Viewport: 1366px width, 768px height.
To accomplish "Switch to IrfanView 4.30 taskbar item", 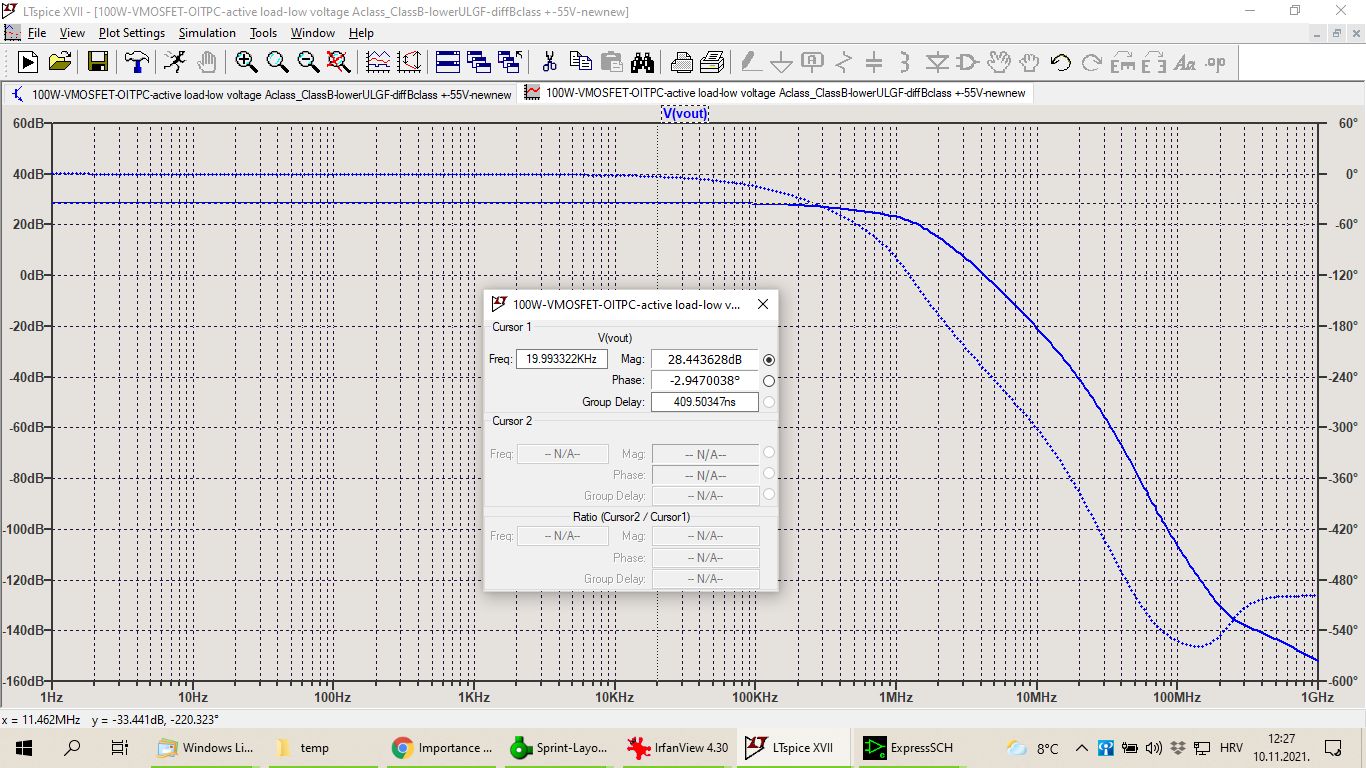I will (678, 748).
